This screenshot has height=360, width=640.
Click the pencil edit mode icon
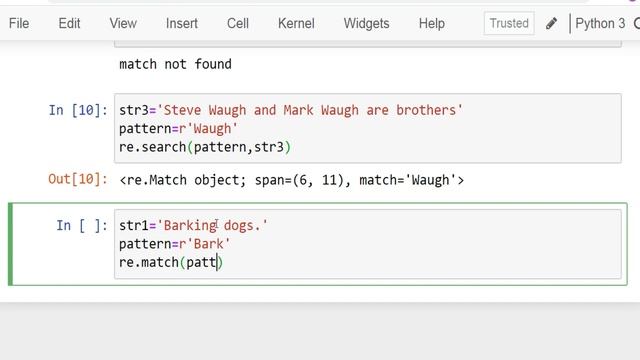(x=551, y=23)
